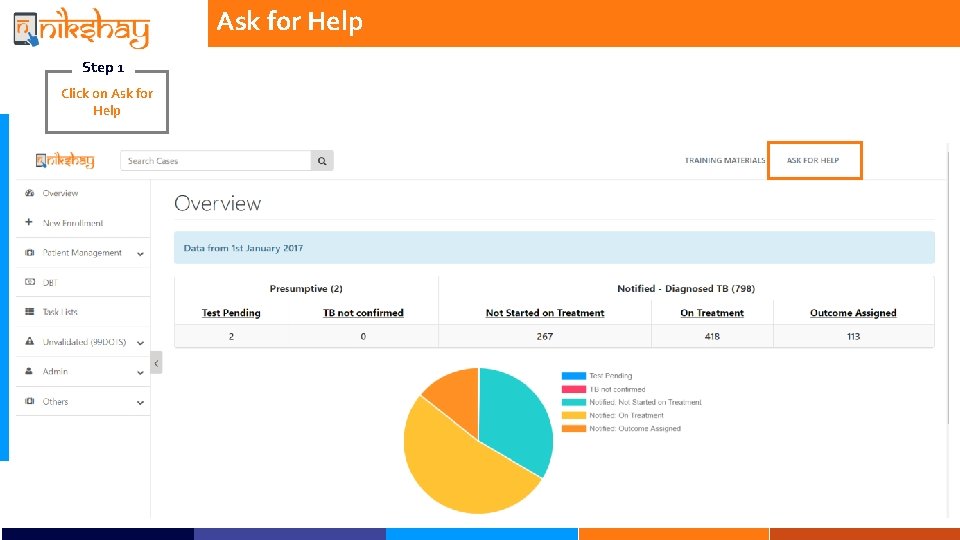The image size is (960, 540).
Task: Click the Patient Management sidebar icon
Action: pos(29,252)
